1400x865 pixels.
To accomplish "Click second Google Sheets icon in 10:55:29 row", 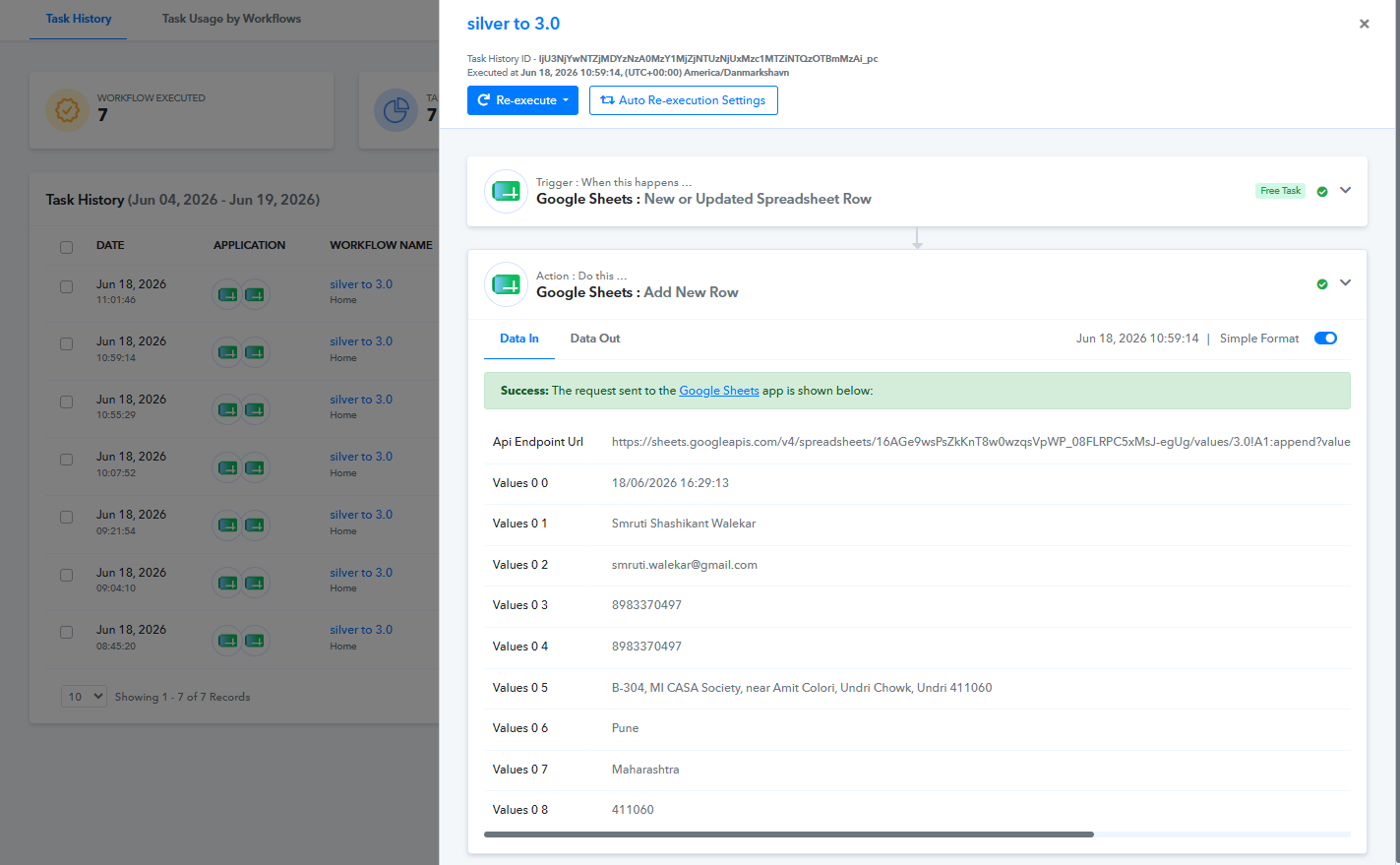I will click(x=255, y=409).
